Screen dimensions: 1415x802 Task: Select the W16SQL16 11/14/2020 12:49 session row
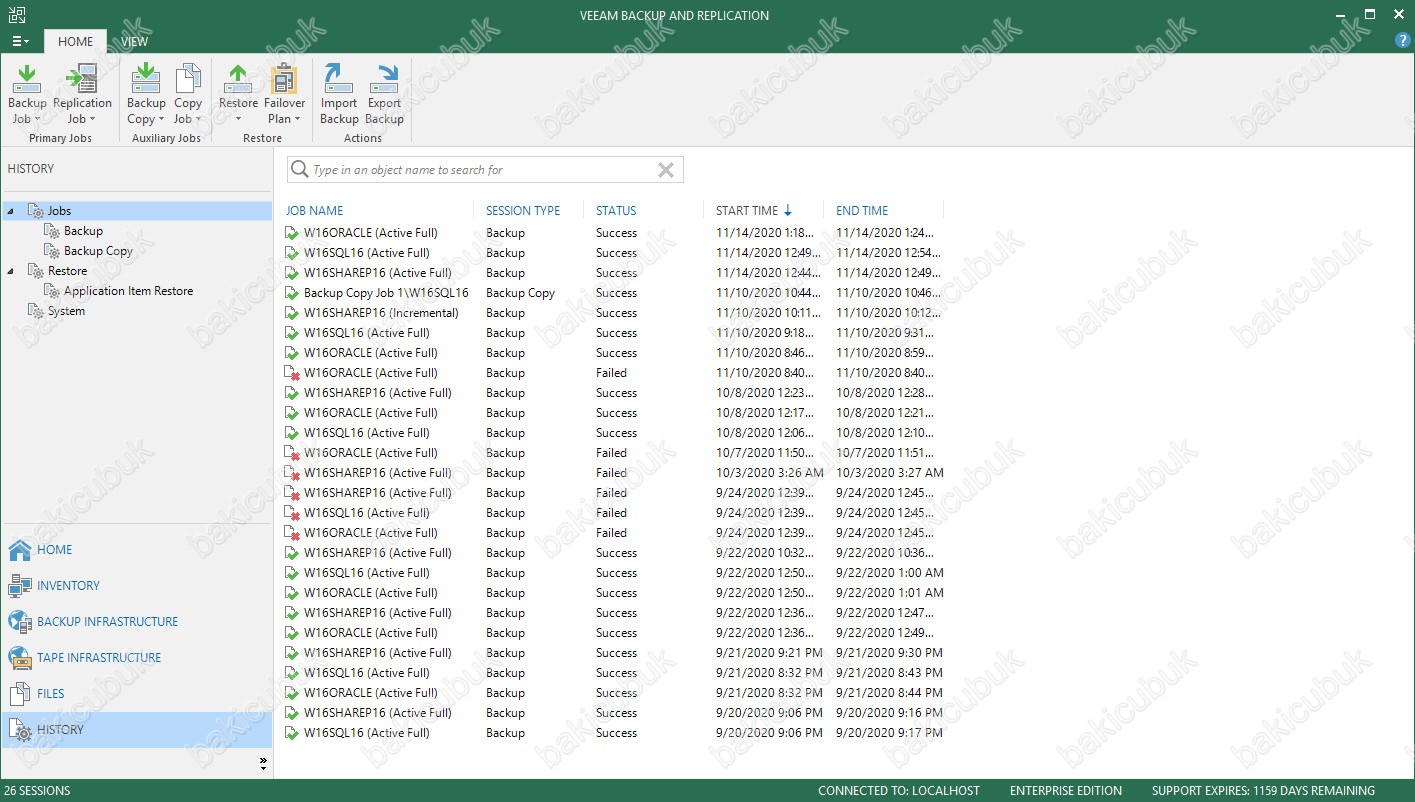[x=613, y=253]
